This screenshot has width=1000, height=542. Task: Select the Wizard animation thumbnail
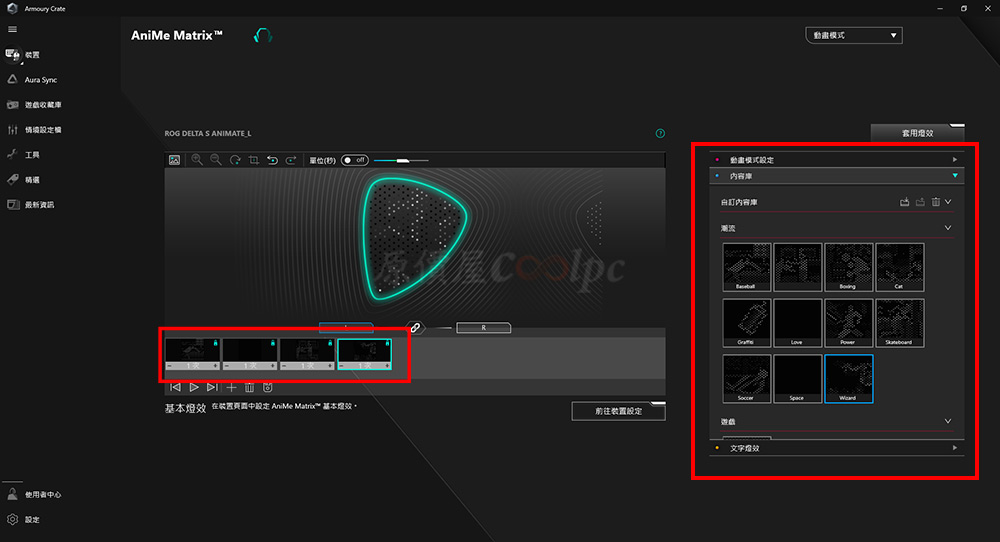(x=848, y=379)
